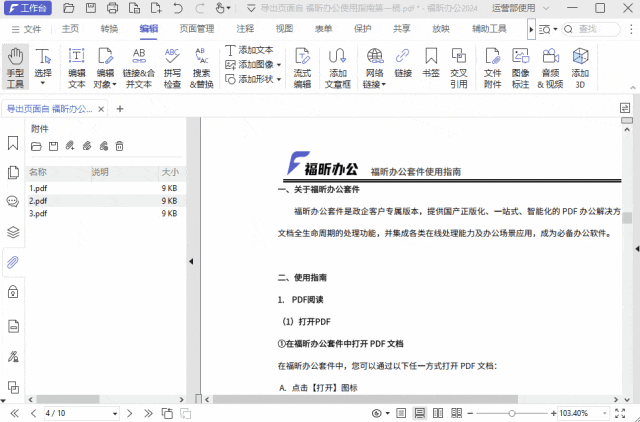Expand the Web Link (网络链接) dropdown
The height and width of the screenshot is (422, 640).
point(384,84)
